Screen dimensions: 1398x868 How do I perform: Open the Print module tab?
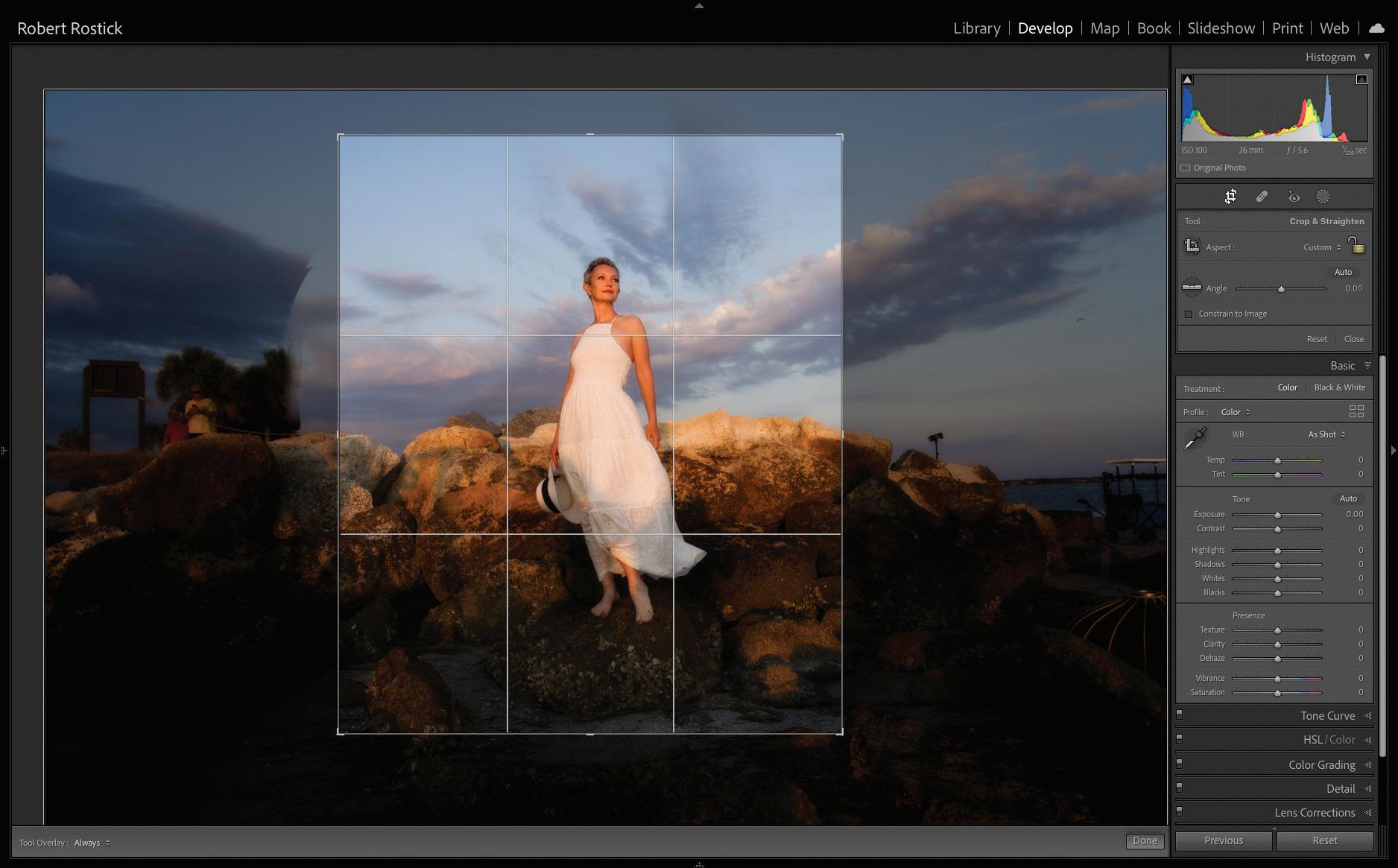[1287, 28]
